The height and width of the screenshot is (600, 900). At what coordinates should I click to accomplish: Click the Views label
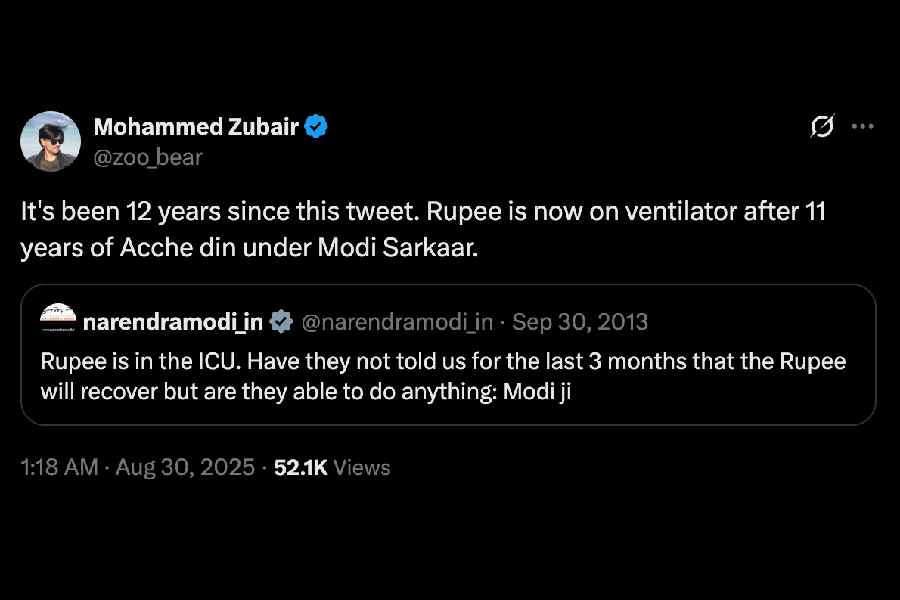[361, 467]
